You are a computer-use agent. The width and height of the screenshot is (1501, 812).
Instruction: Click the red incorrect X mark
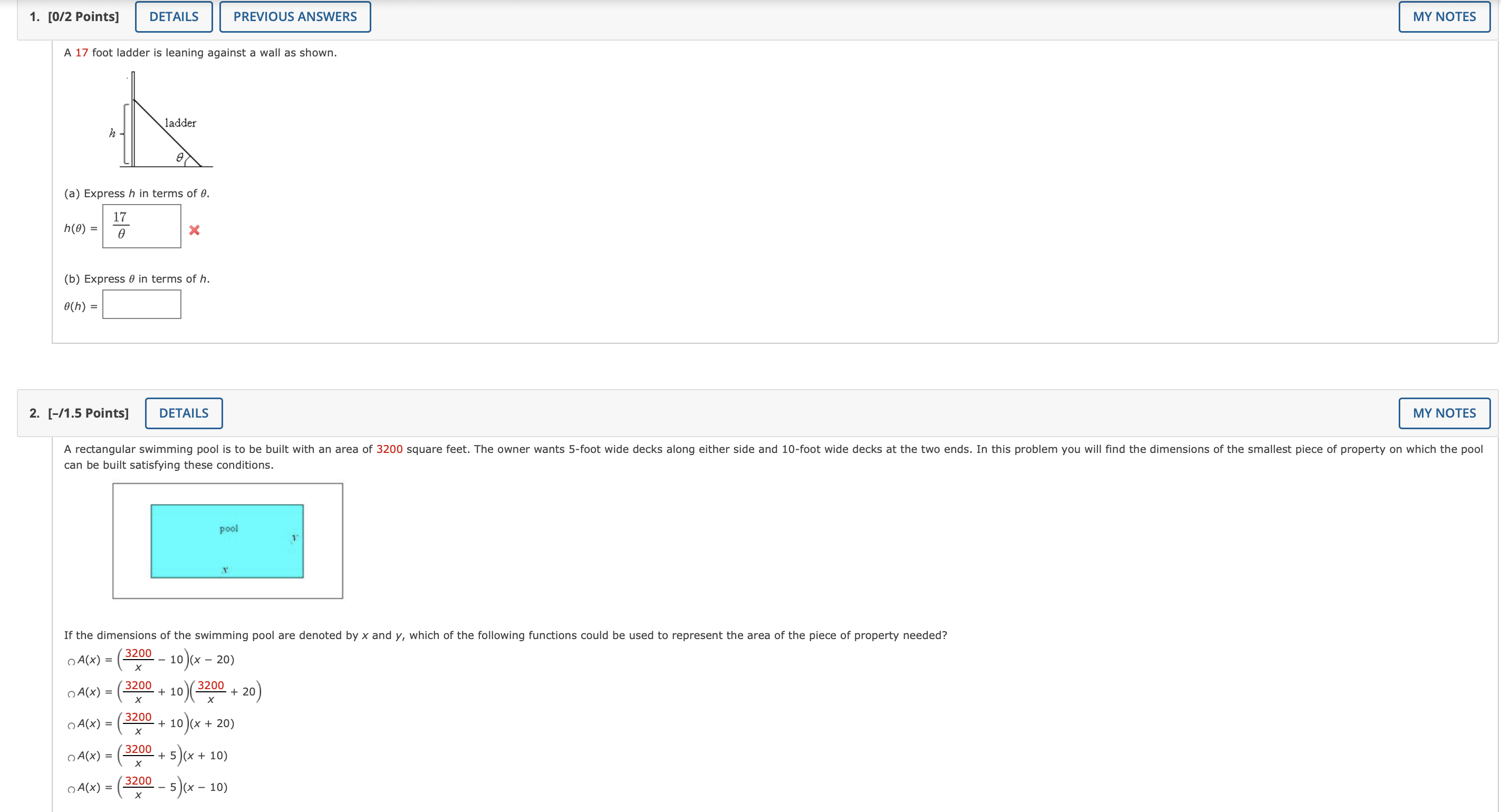point(195,230)
